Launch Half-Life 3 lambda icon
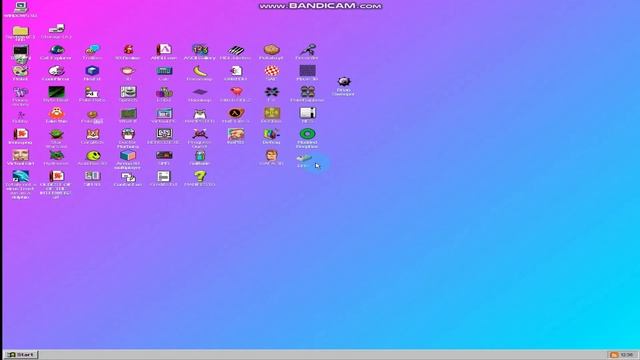Viewport: 640px width, 360px height. pyautogui.click(x=236, y=113)
